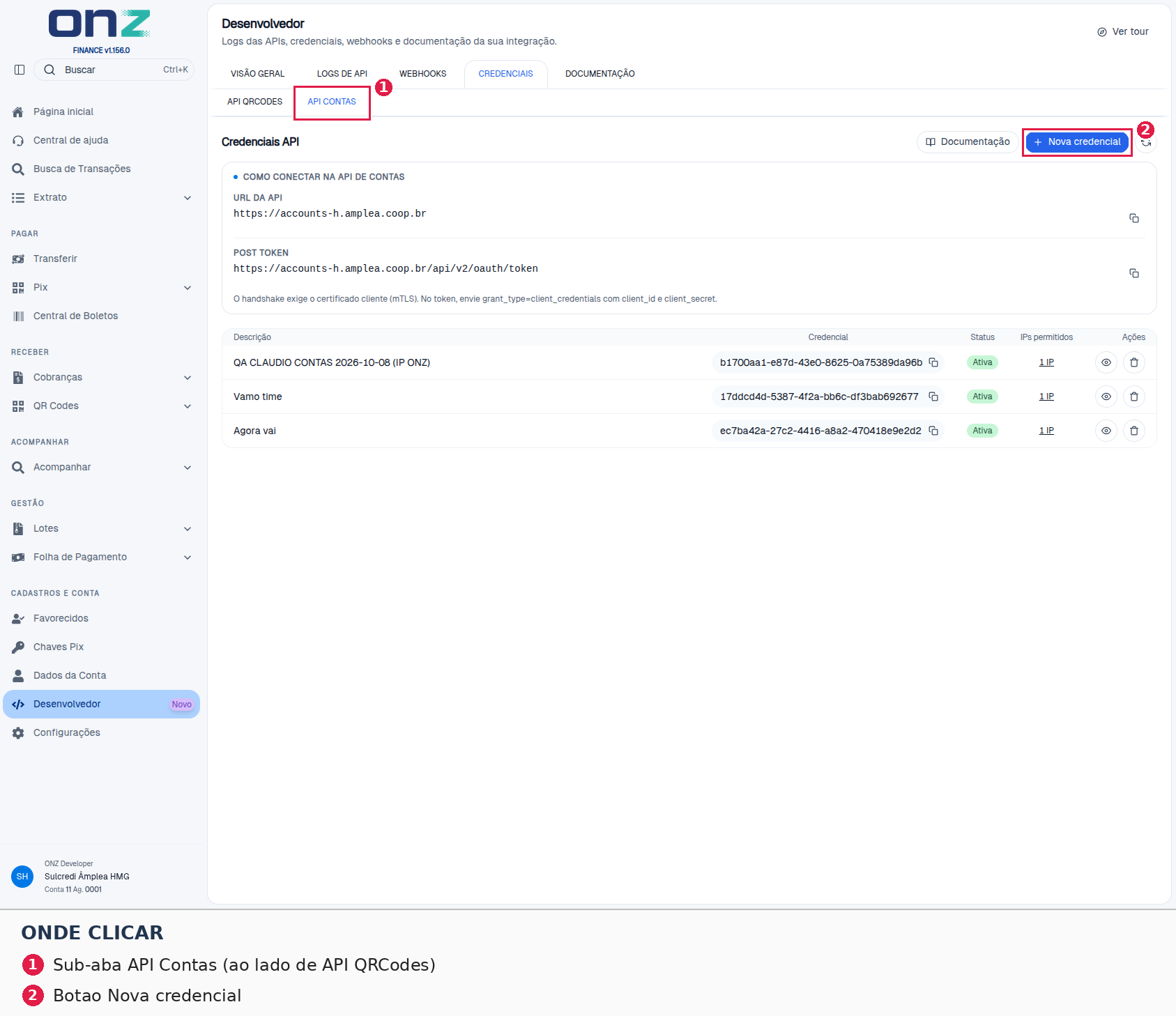Viewport: 1176px width, 1016px height.
Task: Show details of QA CLAUDIO CONTAS credential
Action: (x=1106, y=362)
